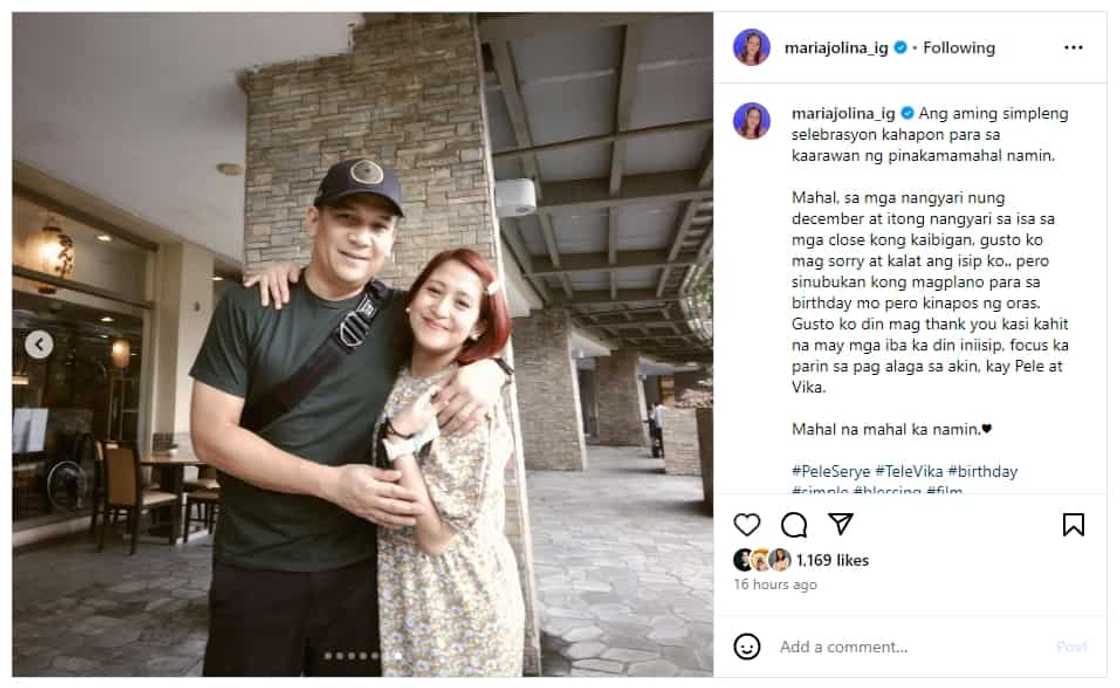
Task: Open mariajolina_ig profile from header username
Action: coord(836,47)
